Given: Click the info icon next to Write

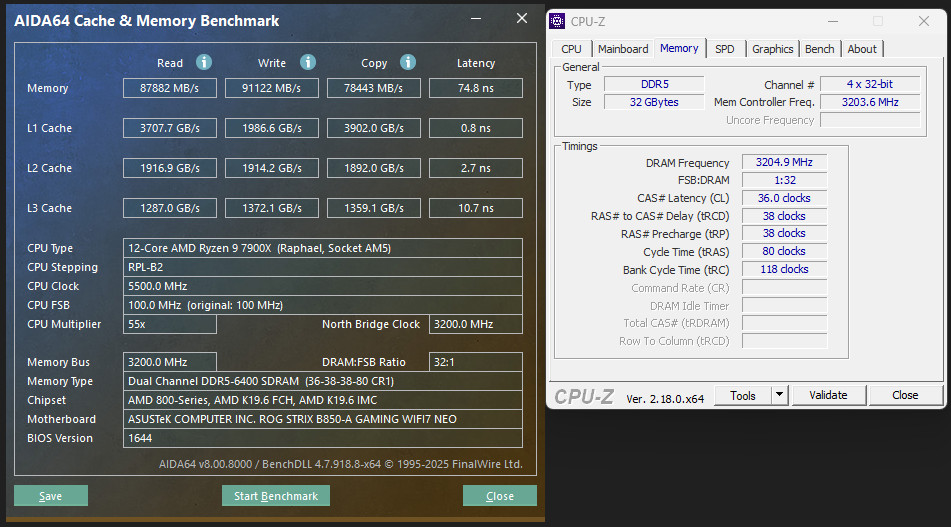Looking at the screenshot, I should 308,62.
